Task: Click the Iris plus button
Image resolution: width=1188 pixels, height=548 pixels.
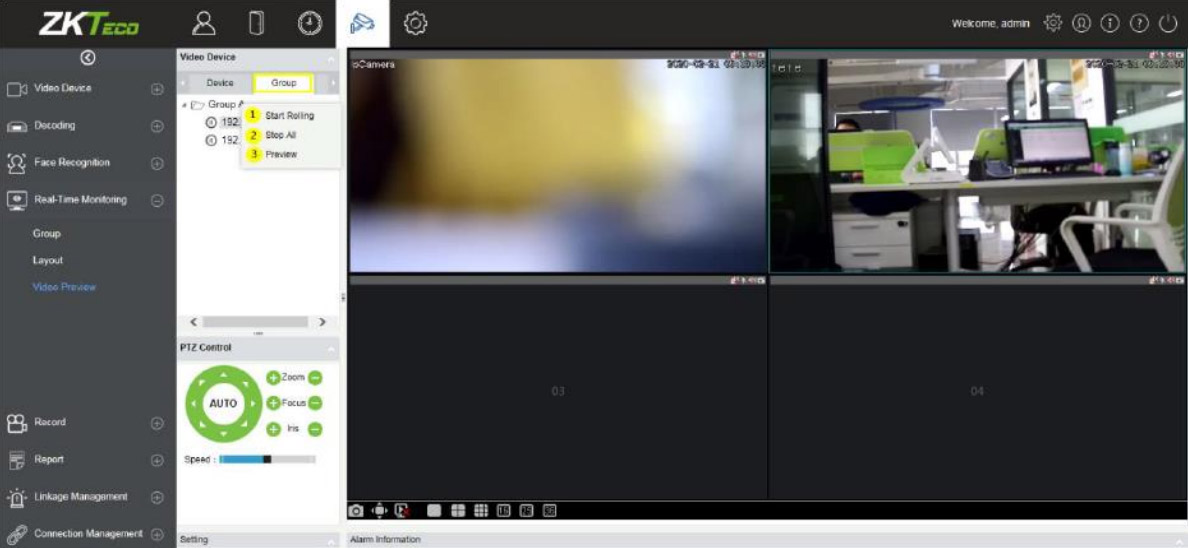Action: click(x=272, y=429)
